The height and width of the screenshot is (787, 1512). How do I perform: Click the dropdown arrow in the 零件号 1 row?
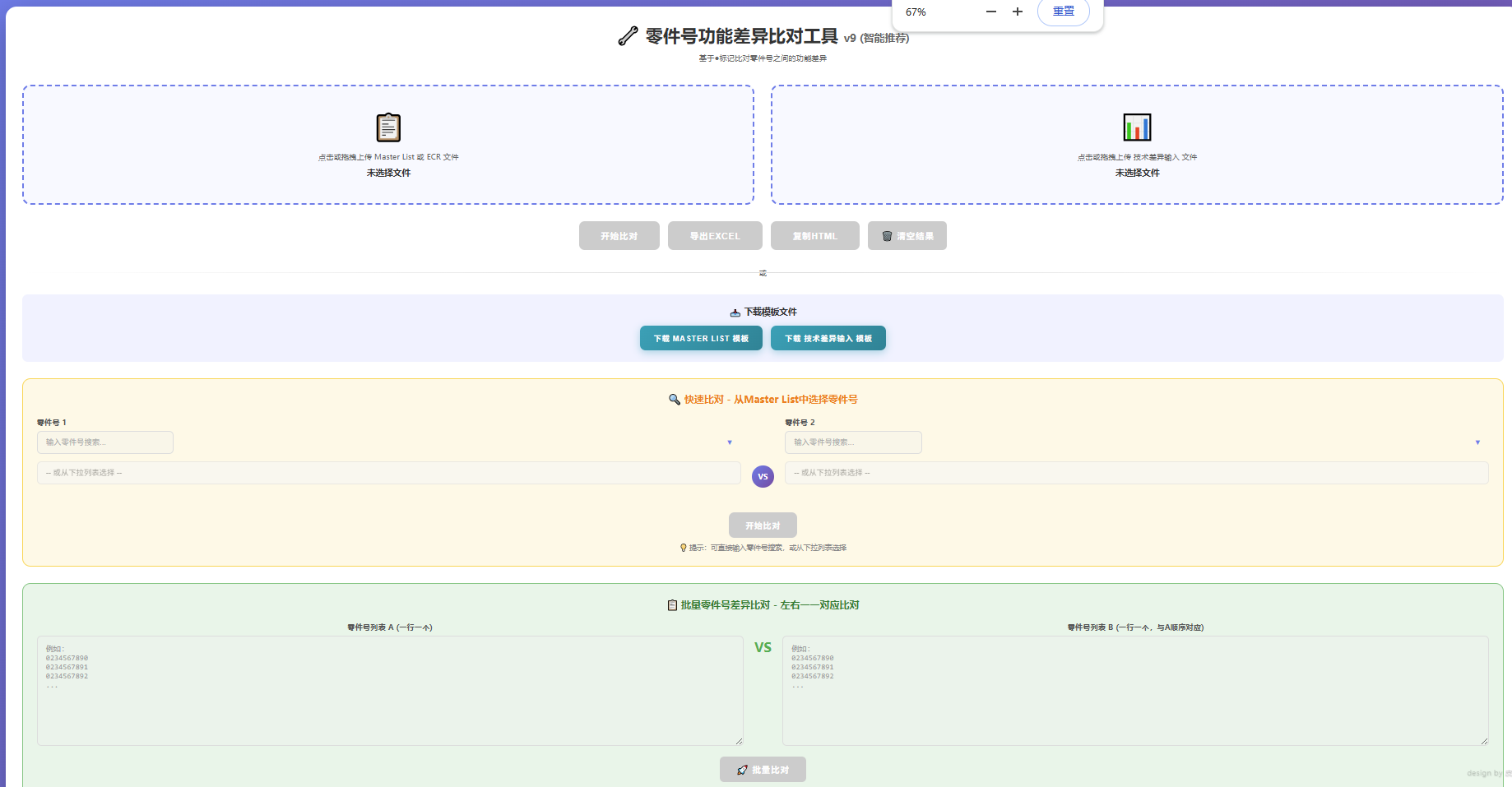pos(730,442)
